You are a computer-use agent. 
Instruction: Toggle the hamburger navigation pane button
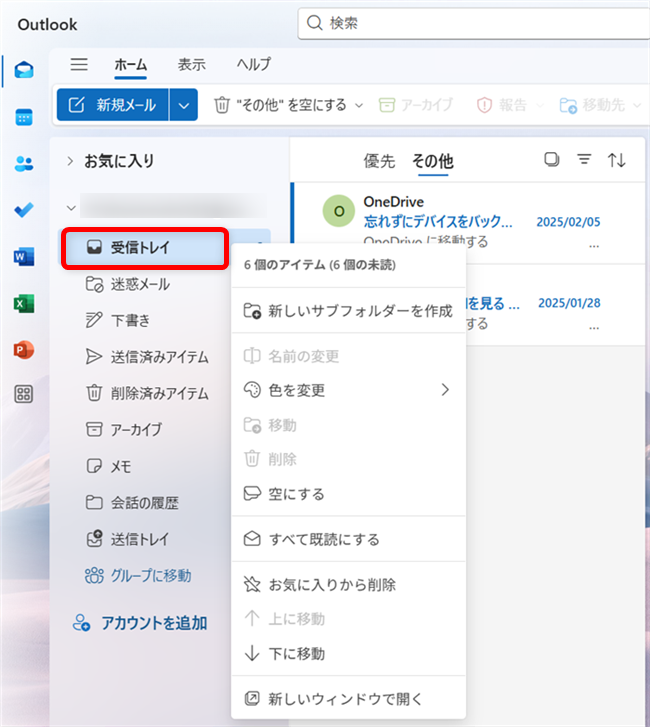point(79,64)
